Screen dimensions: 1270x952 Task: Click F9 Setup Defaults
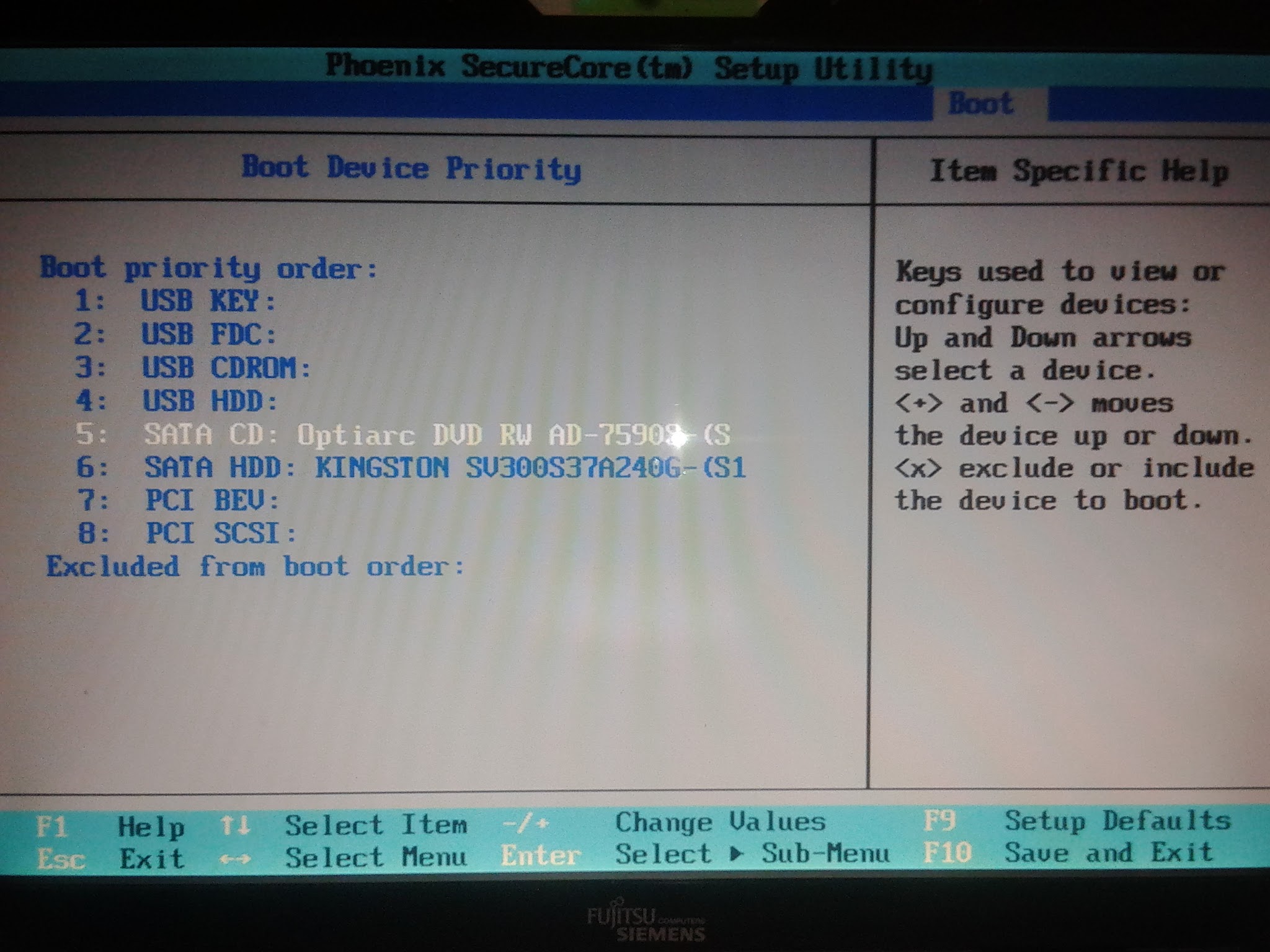pos(1077,821)
